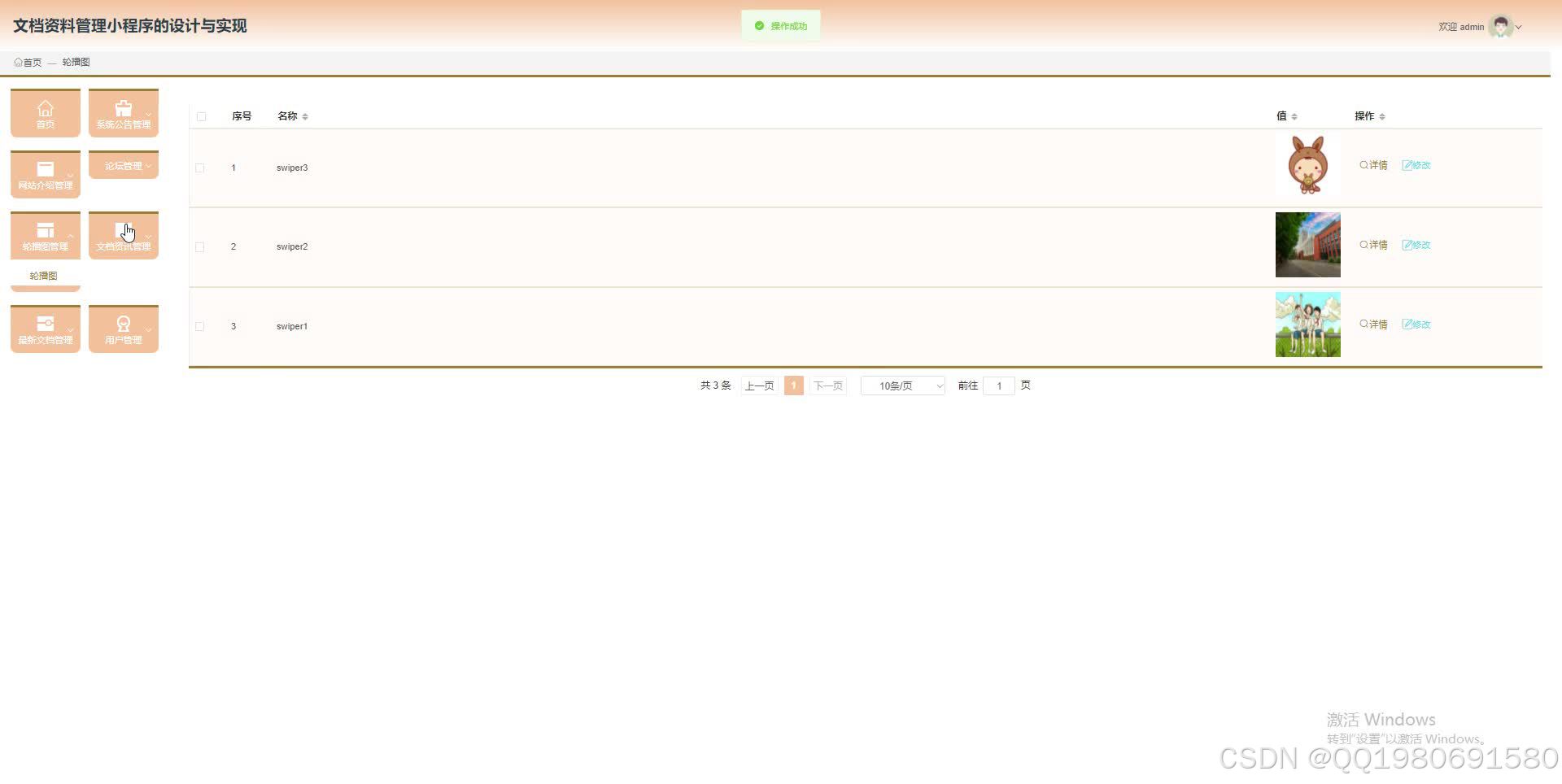Click the 详情 magnifier icon for swiper3
Viewport: 1562px width, 784px height.
coord(1363,165)
